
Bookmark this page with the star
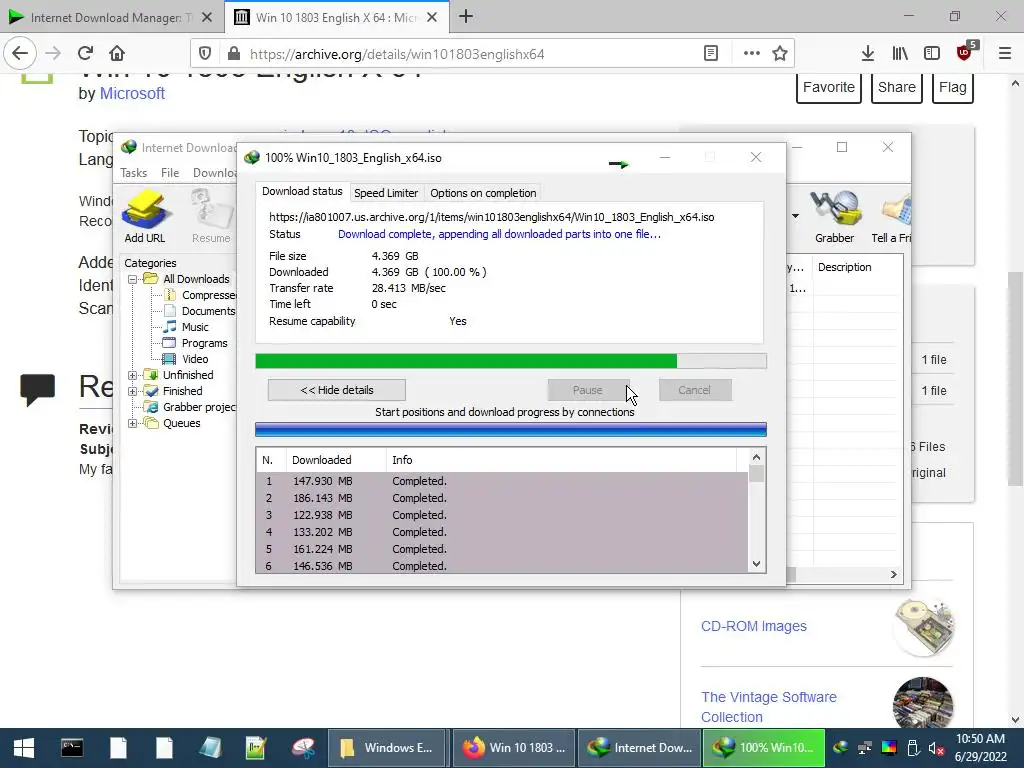tap(780, 54)
